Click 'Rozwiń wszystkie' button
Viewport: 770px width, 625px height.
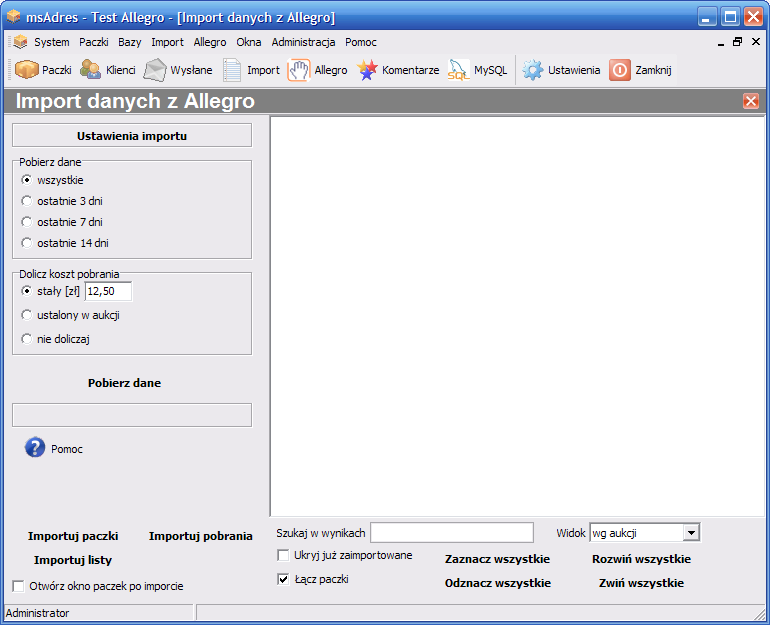641,559
